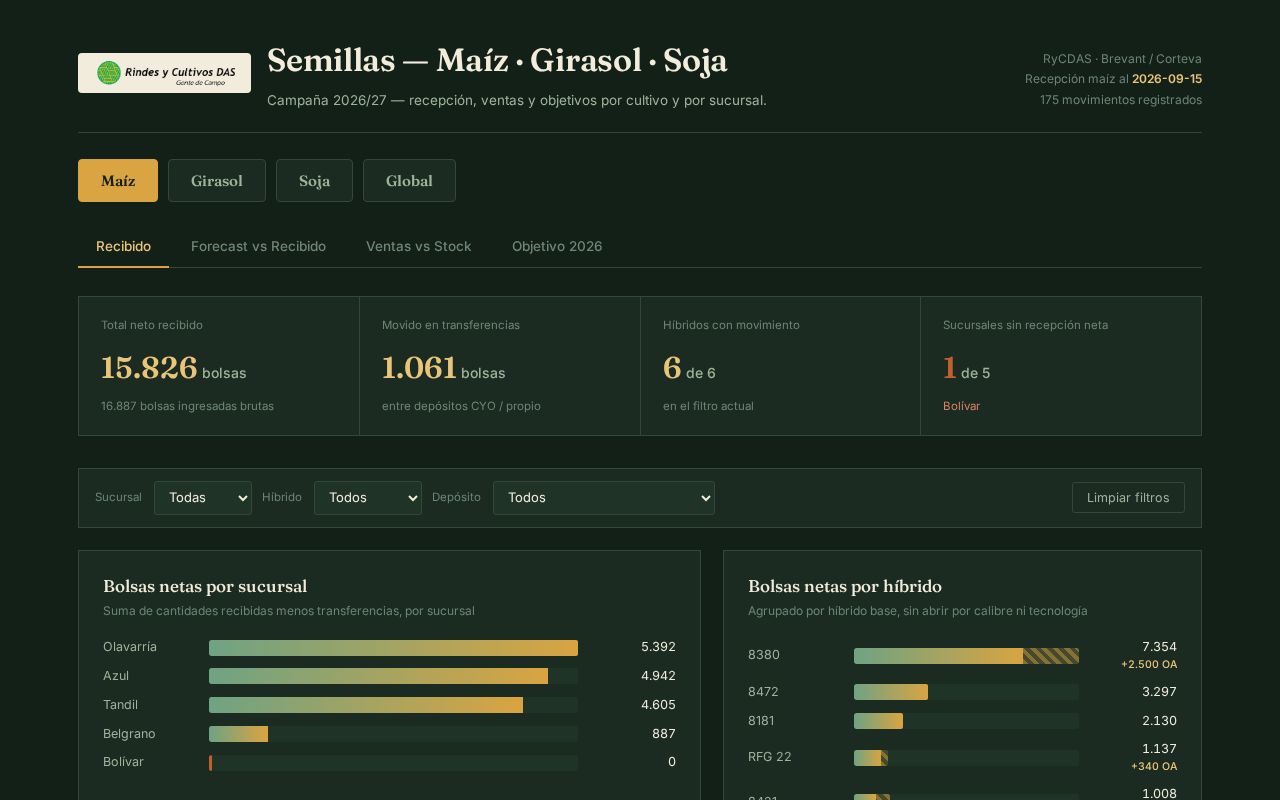This screenshot has width=1280, height=800.
Task: Select the Tandil sucursal bar
Action: [x=366, y=706]
